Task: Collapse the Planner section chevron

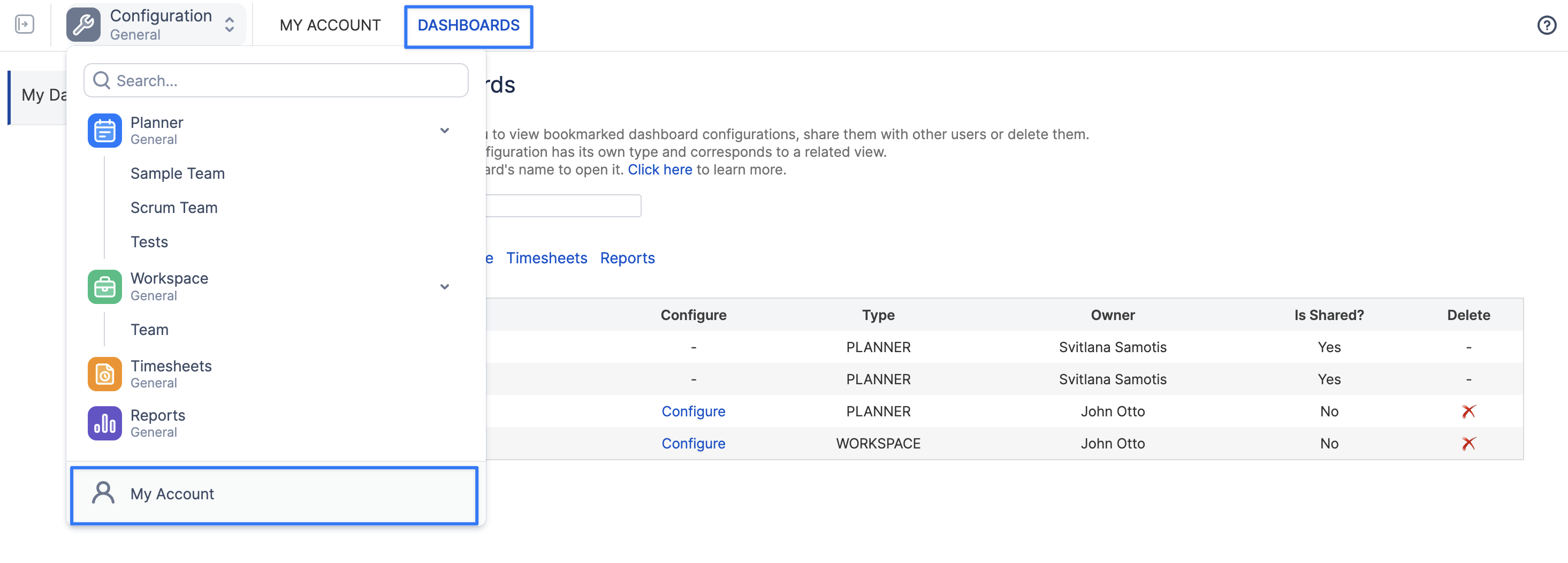Action: click(445, 130)
